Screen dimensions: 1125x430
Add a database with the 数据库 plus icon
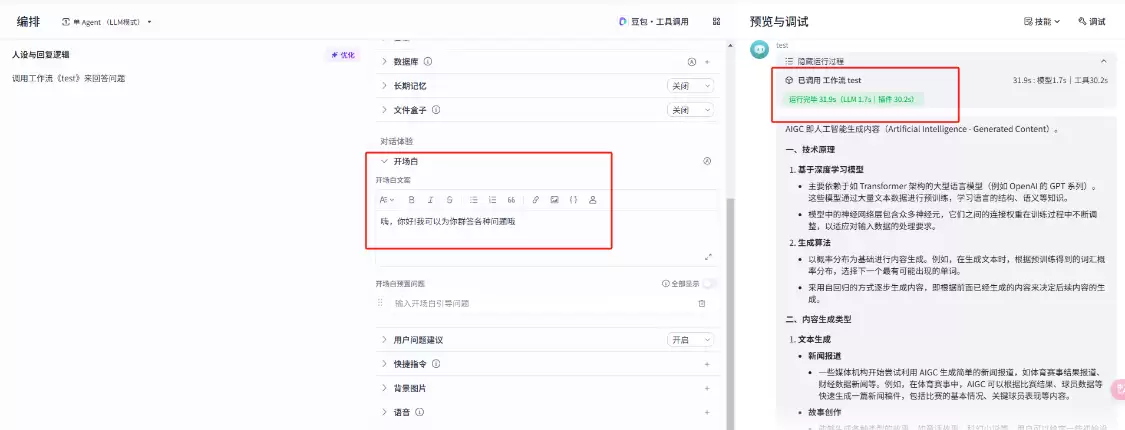[707, 62]
